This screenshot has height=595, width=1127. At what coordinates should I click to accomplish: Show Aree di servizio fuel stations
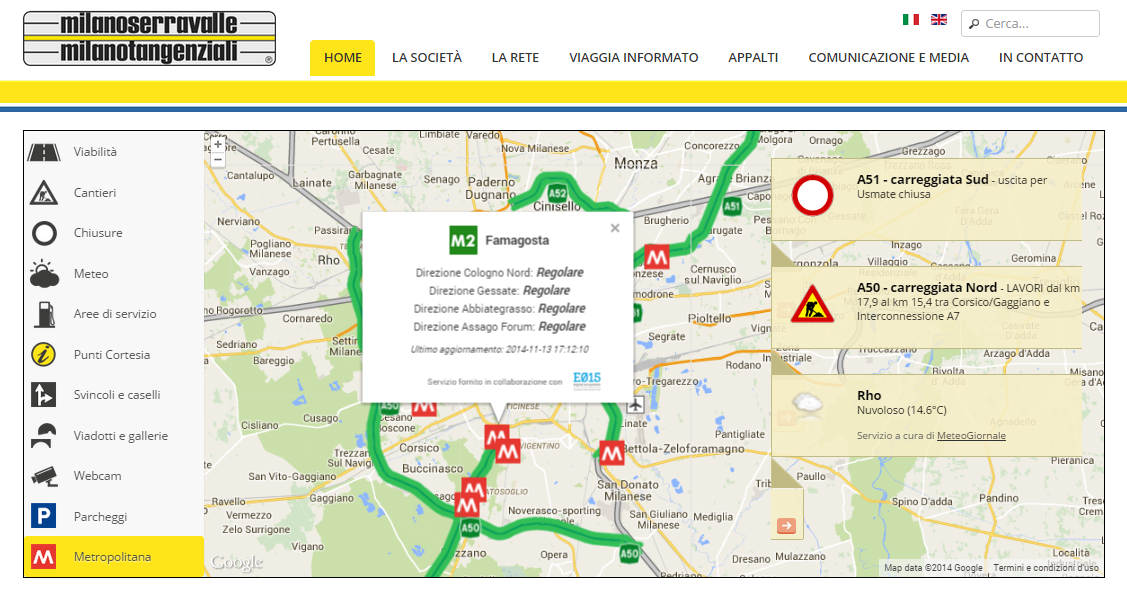pyautogui.click(x=43, y=314)
